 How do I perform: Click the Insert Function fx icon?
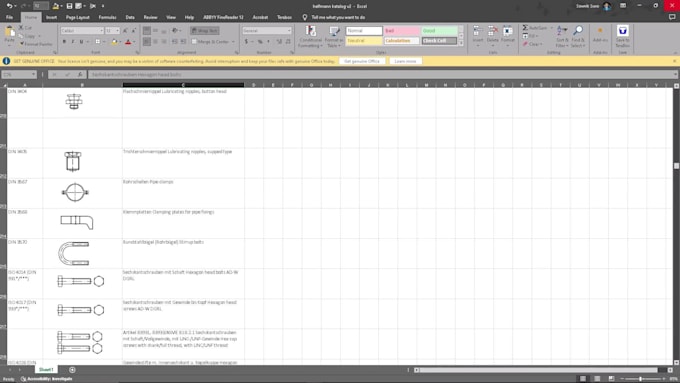pos(80,75)
